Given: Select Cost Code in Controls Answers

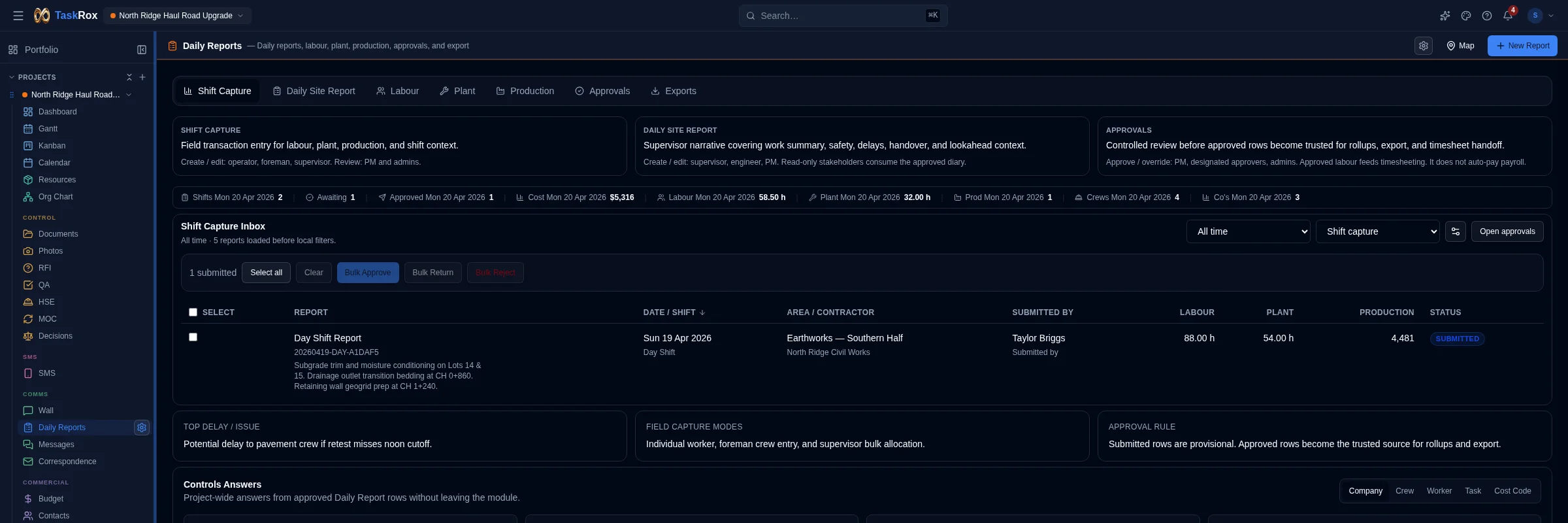Looking at the screenshot, I should coord(1512,491).
